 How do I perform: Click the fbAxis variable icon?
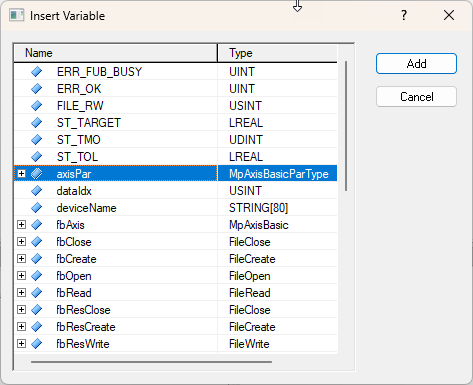[37, 225]
